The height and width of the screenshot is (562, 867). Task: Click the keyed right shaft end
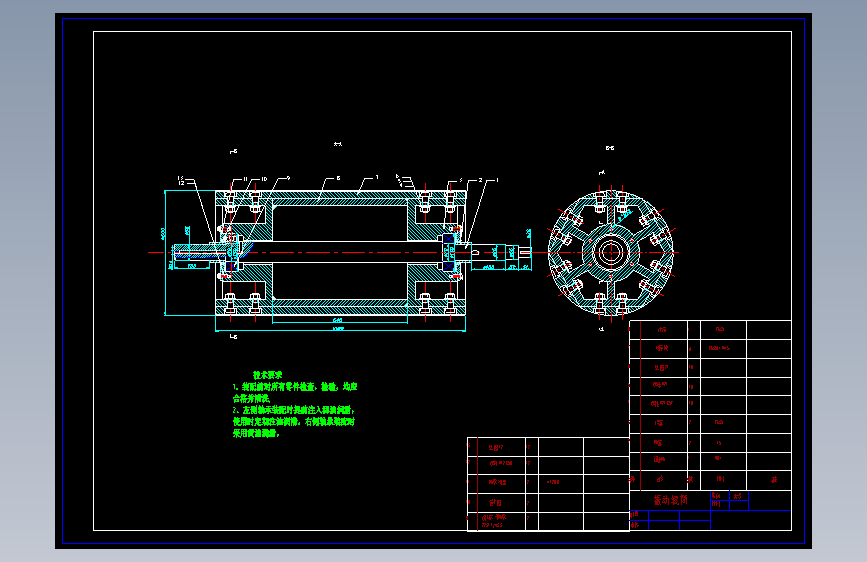[x=525, y=252]
